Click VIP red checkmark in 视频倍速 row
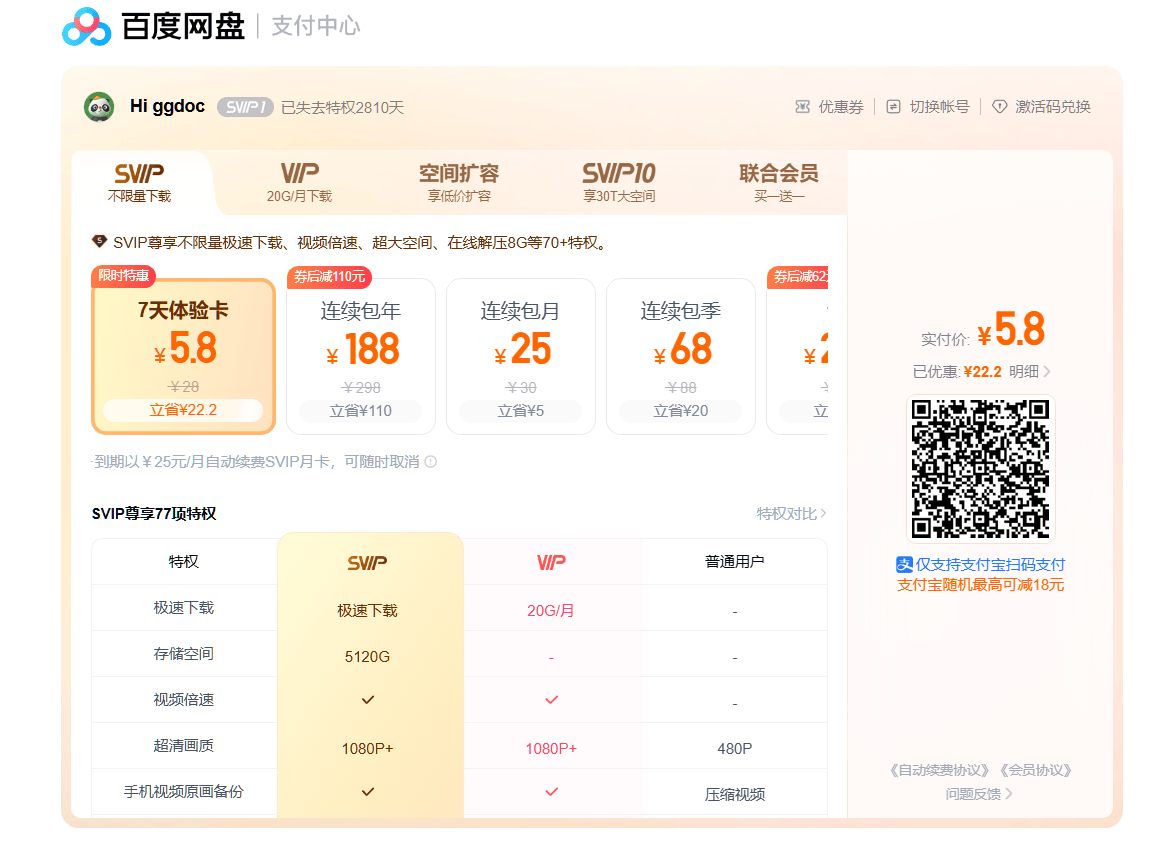This screenshot has height=854, width=1164. (x=551, y=700)
